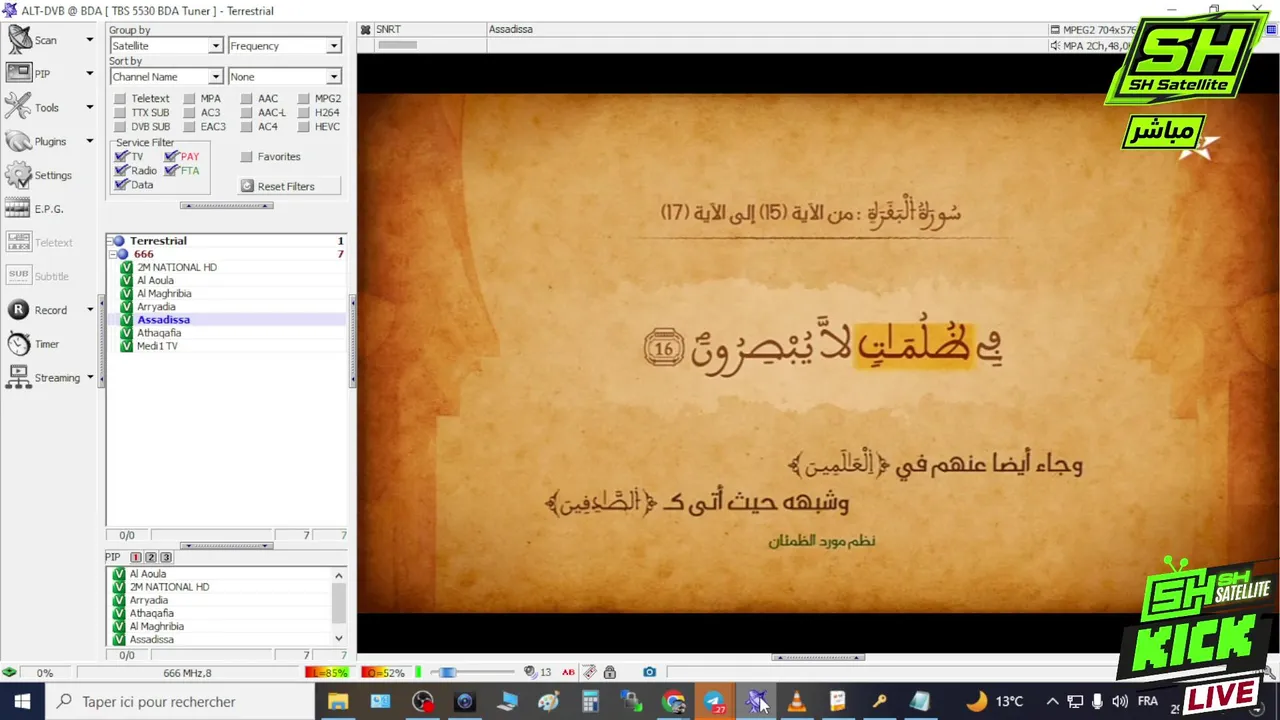Uncheck the PAY service filter

point(171,157)
